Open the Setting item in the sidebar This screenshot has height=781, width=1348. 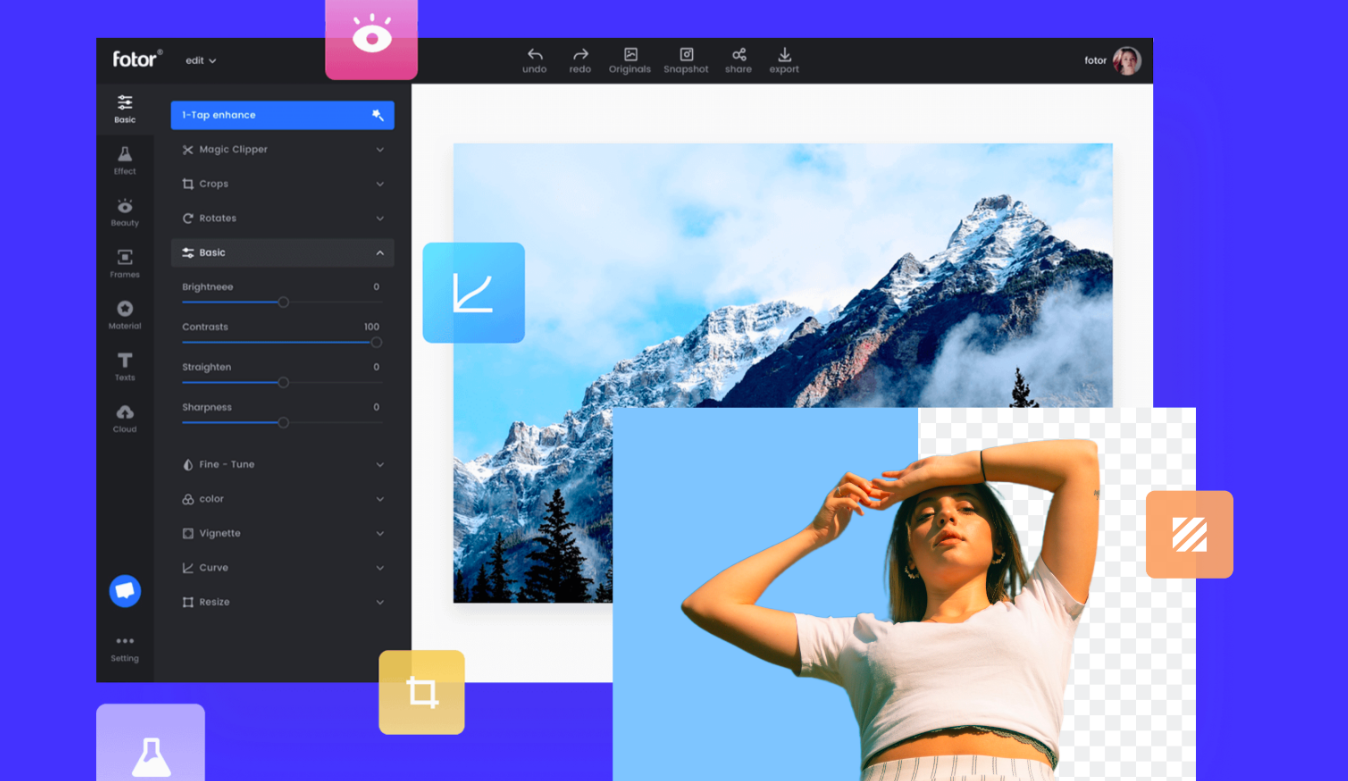[125, 647]
